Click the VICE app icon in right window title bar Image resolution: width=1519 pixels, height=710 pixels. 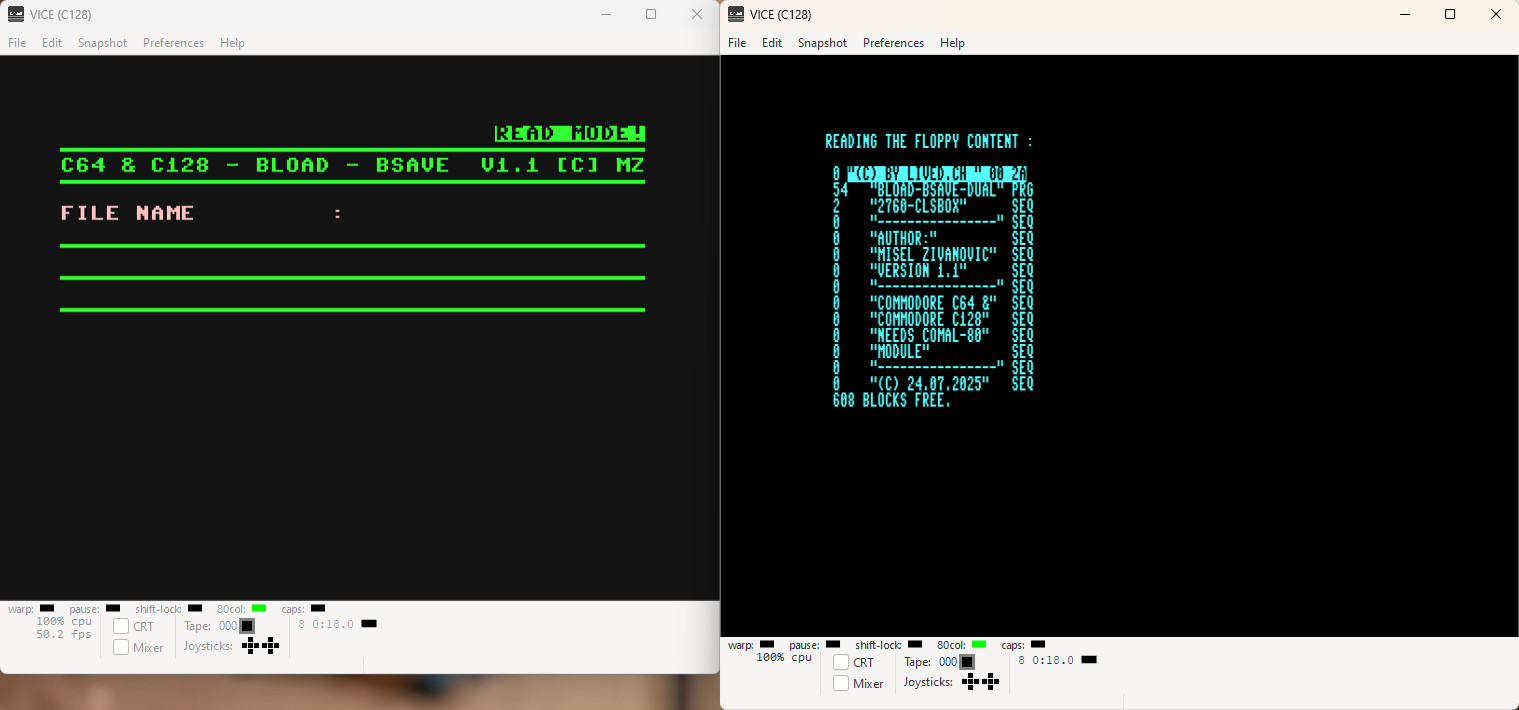coord(736,14)
